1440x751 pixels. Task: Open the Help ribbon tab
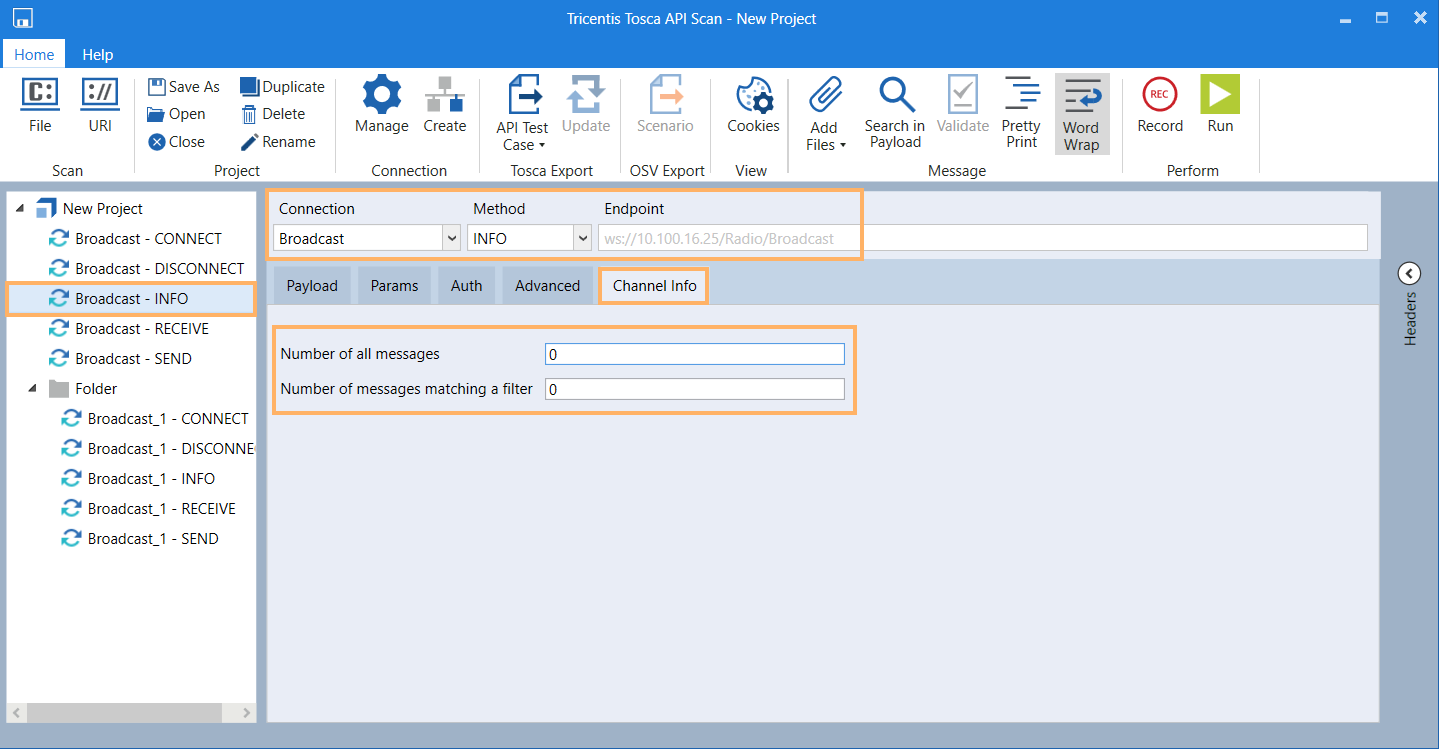click(98, 54)
